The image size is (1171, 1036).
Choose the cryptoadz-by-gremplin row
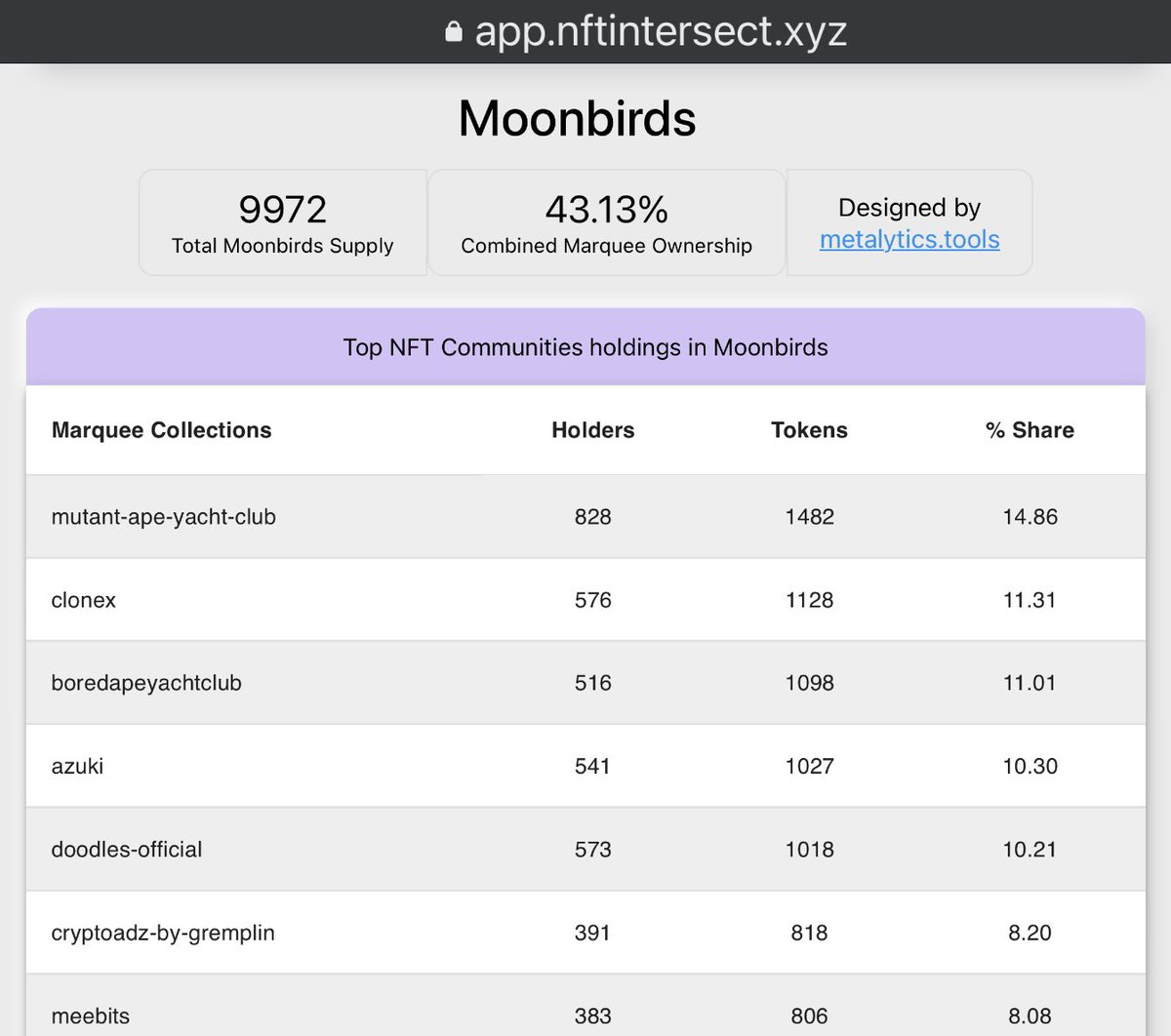coord(585,933)
